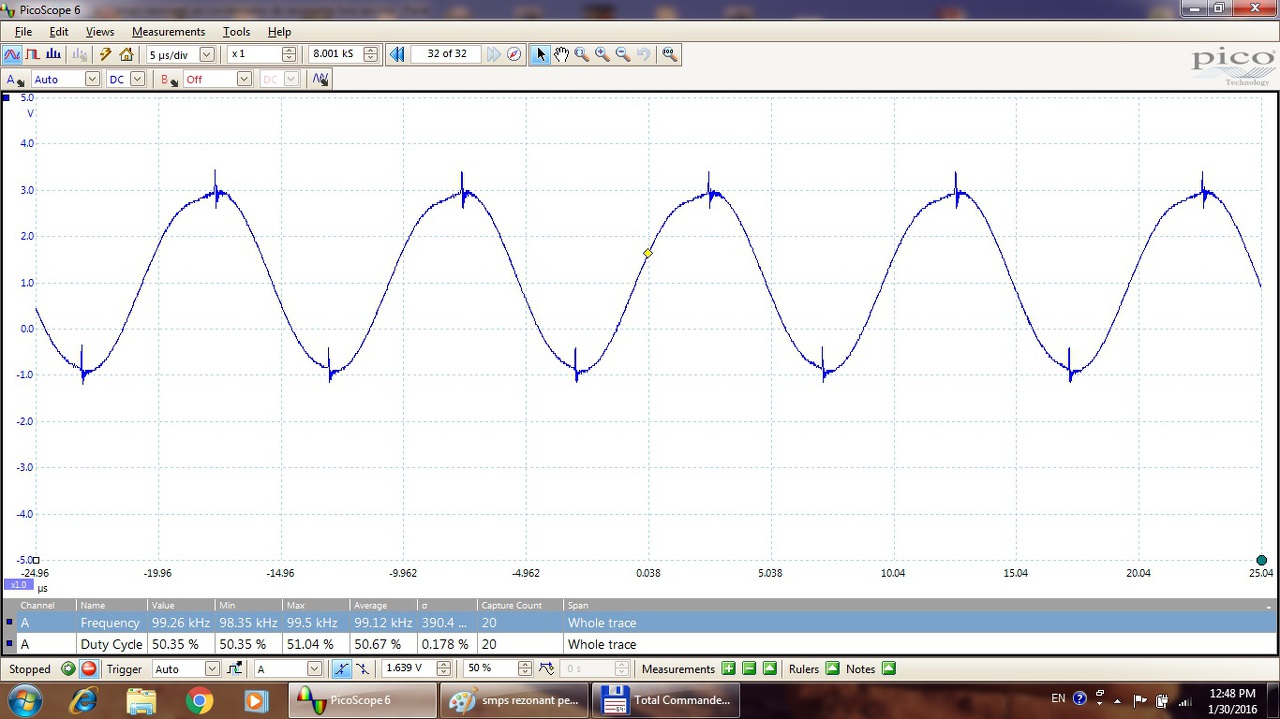Image resolution: width=1280 pixels, height=719 pixels.
Task: Toggle the Rulers legend
Action: (x=833, y=669)
